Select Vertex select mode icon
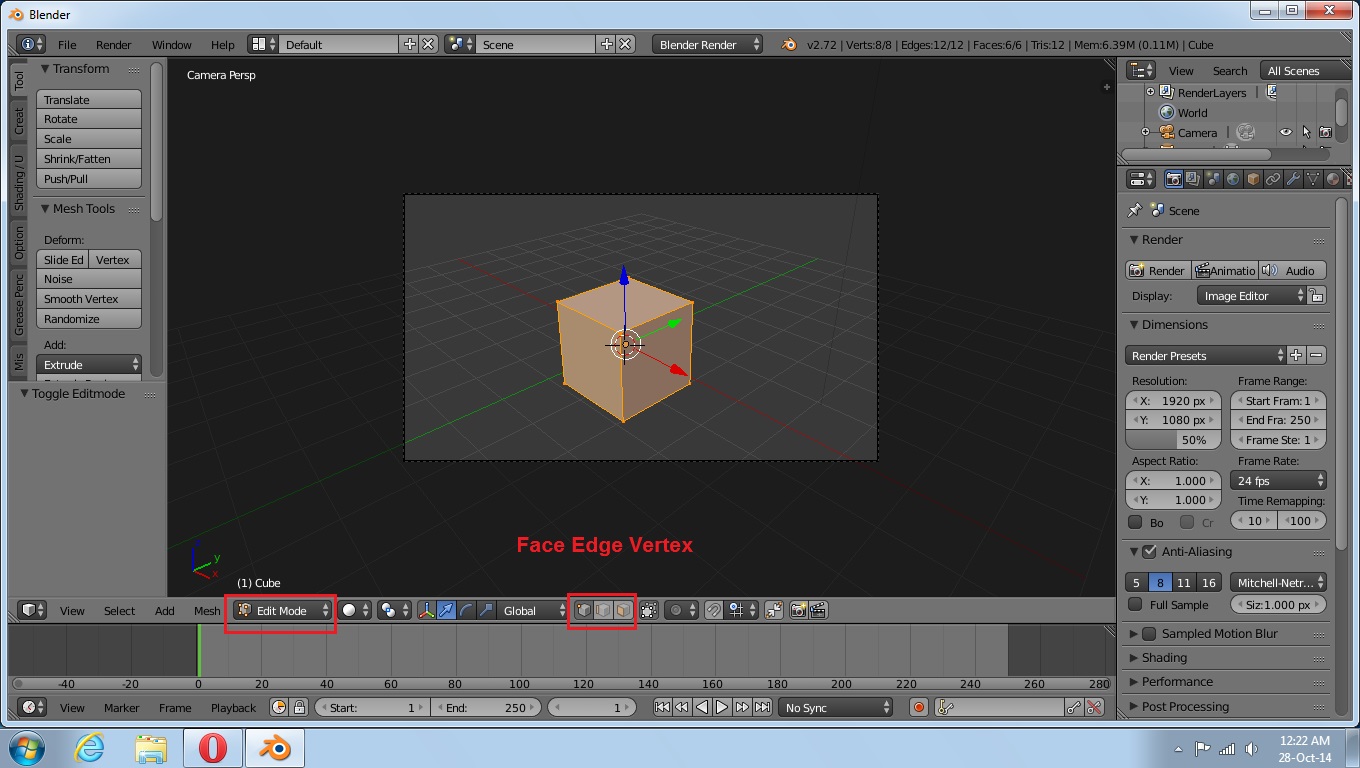The width and height of the screenshot is (1360, 768). click(x=583, y=610)
